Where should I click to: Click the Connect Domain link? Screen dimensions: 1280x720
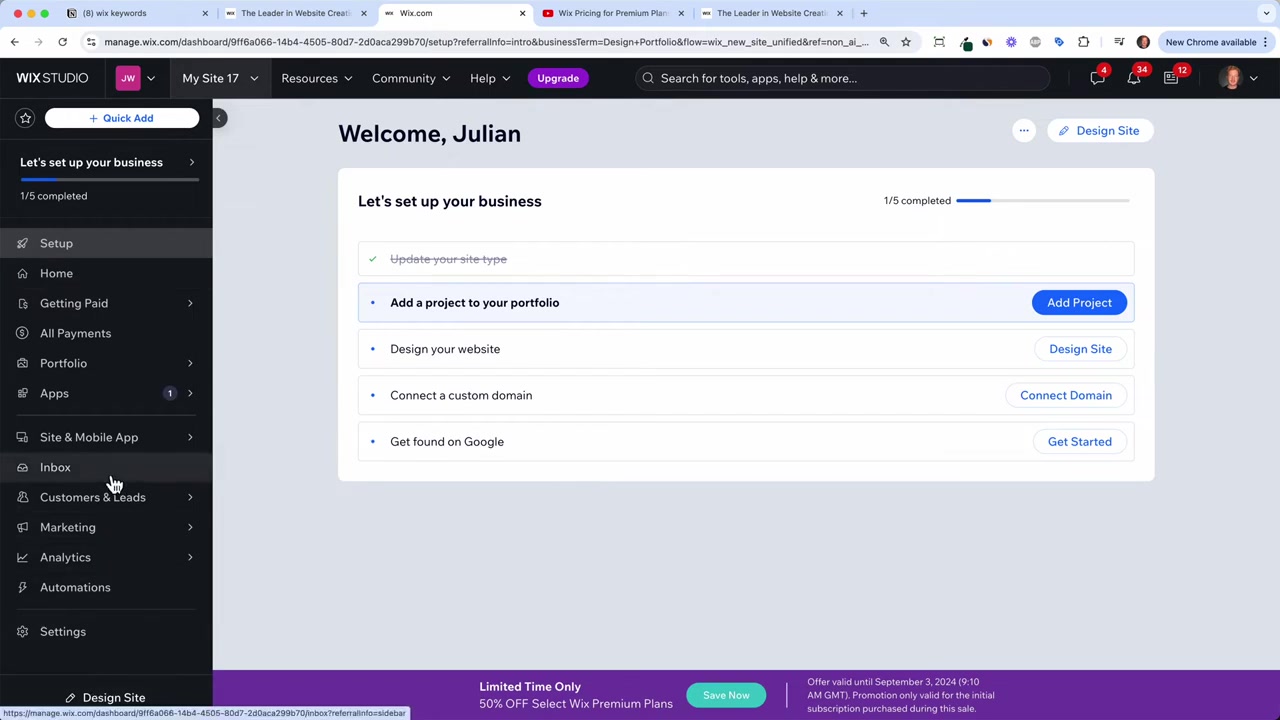[x=1066, y=395]
